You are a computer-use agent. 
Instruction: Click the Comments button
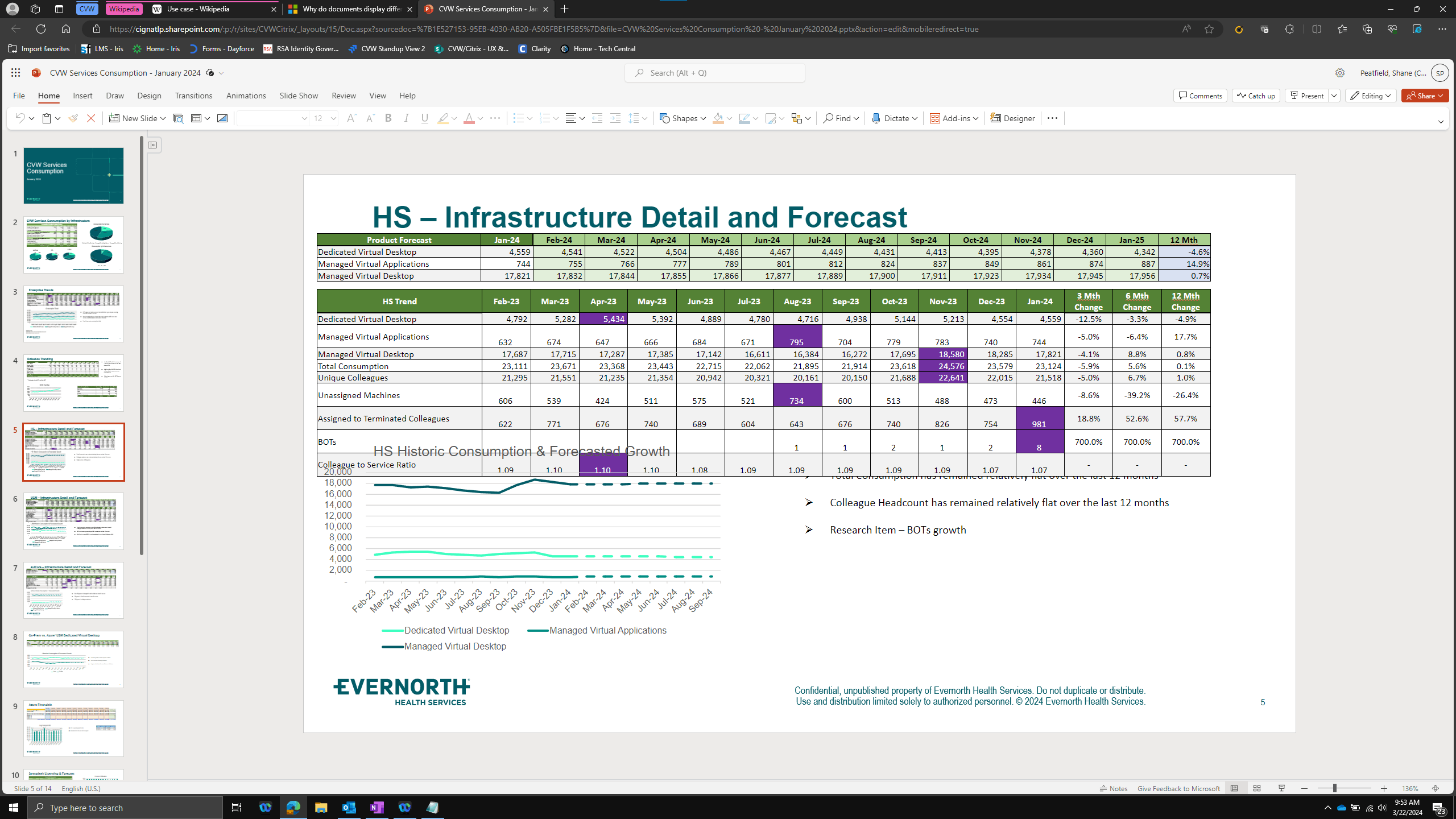pos(1200,96)
